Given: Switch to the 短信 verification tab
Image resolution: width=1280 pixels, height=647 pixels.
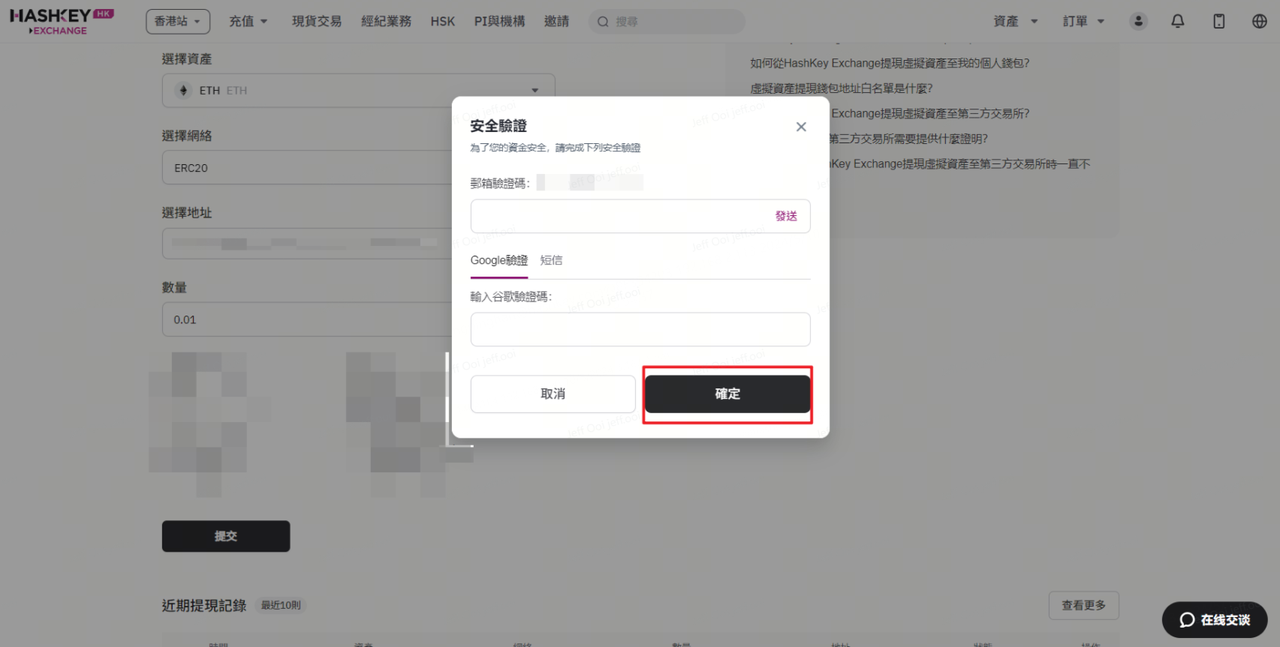Looking at the screenshot, I should tap(551, 260).
